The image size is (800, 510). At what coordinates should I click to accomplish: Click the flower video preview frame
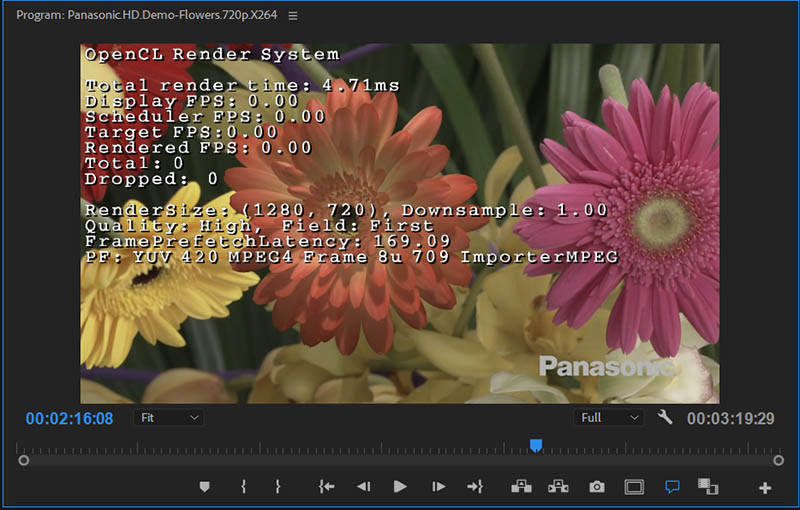(x=400, y=223)
